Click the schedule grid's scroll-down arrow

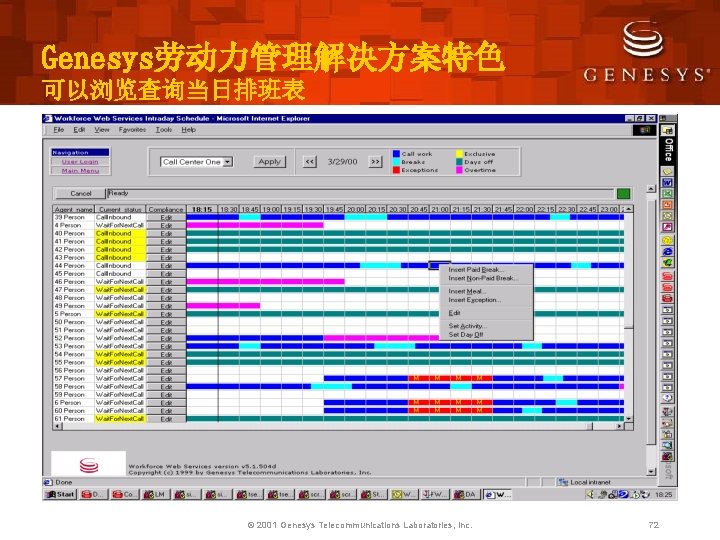point(629,419)
